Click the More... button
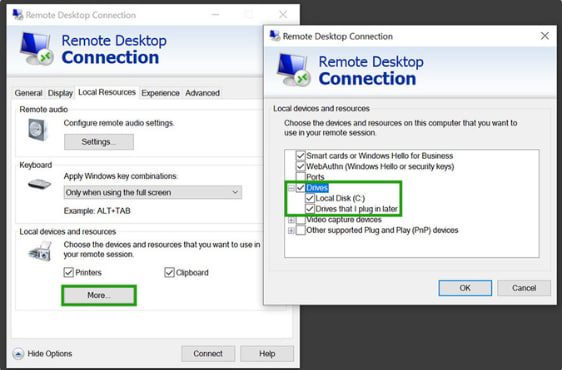562x370 pixels. tap(99, 295)
